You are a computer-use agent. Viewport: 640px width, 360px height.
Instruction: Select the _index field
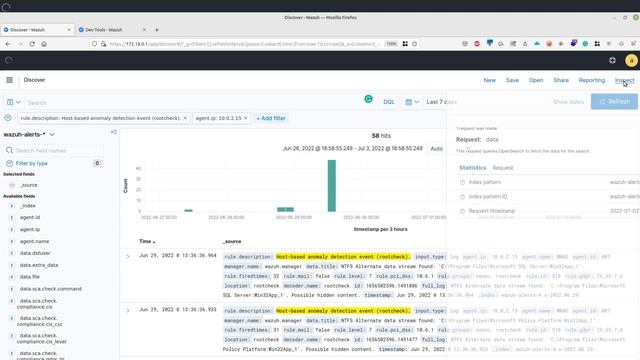(x=28, y=206)
